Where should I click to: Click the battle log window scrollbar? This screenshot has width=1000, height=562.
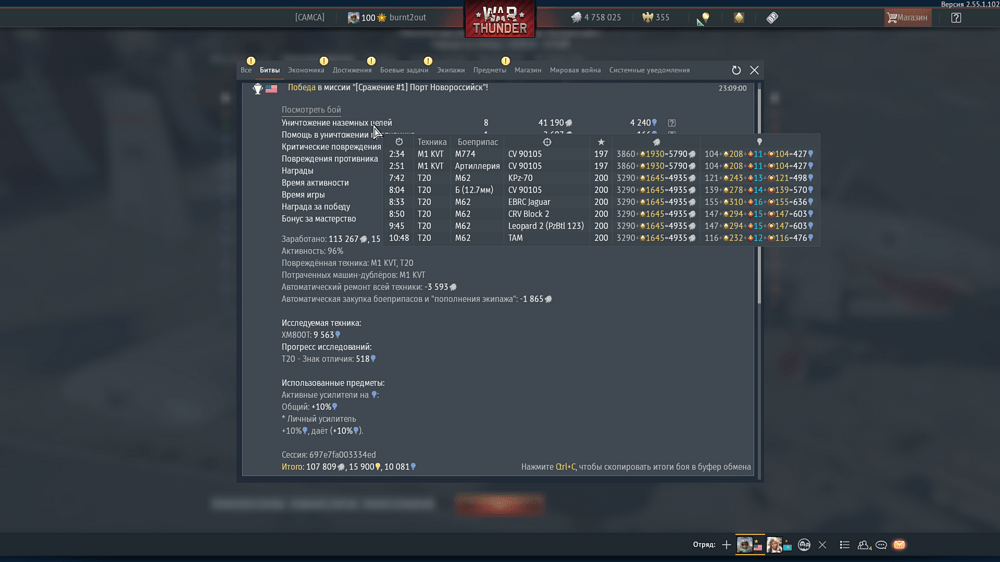point(759,196)
